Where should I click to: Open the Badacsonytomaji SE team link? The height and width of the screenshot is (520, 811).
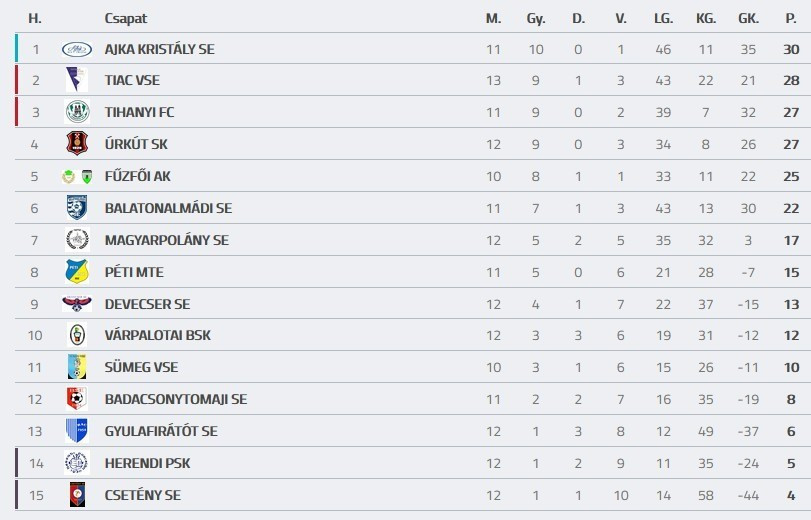[x=175, y=399]
